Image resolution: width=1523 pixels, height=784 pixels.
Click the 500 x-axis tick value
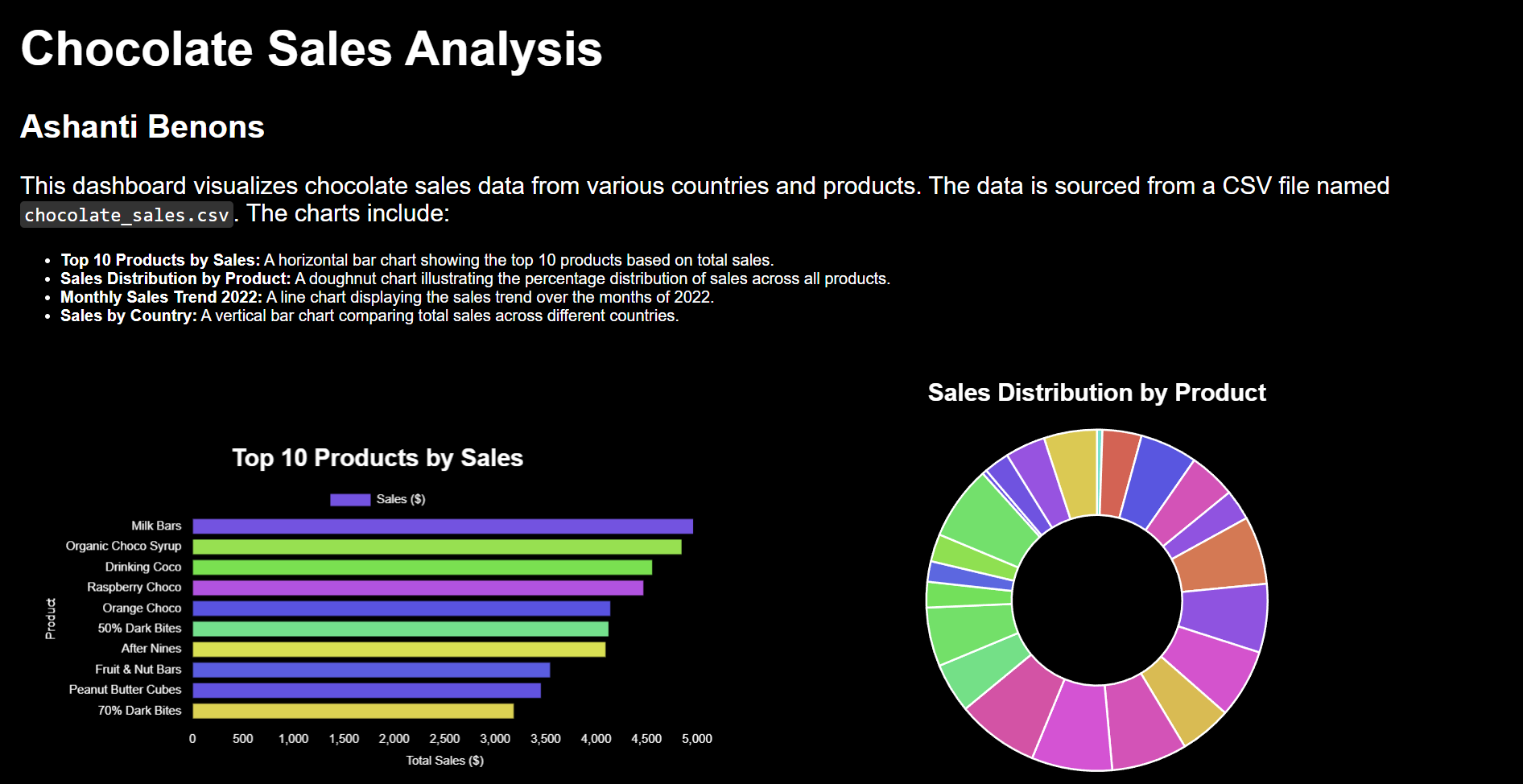pos(242,738)
